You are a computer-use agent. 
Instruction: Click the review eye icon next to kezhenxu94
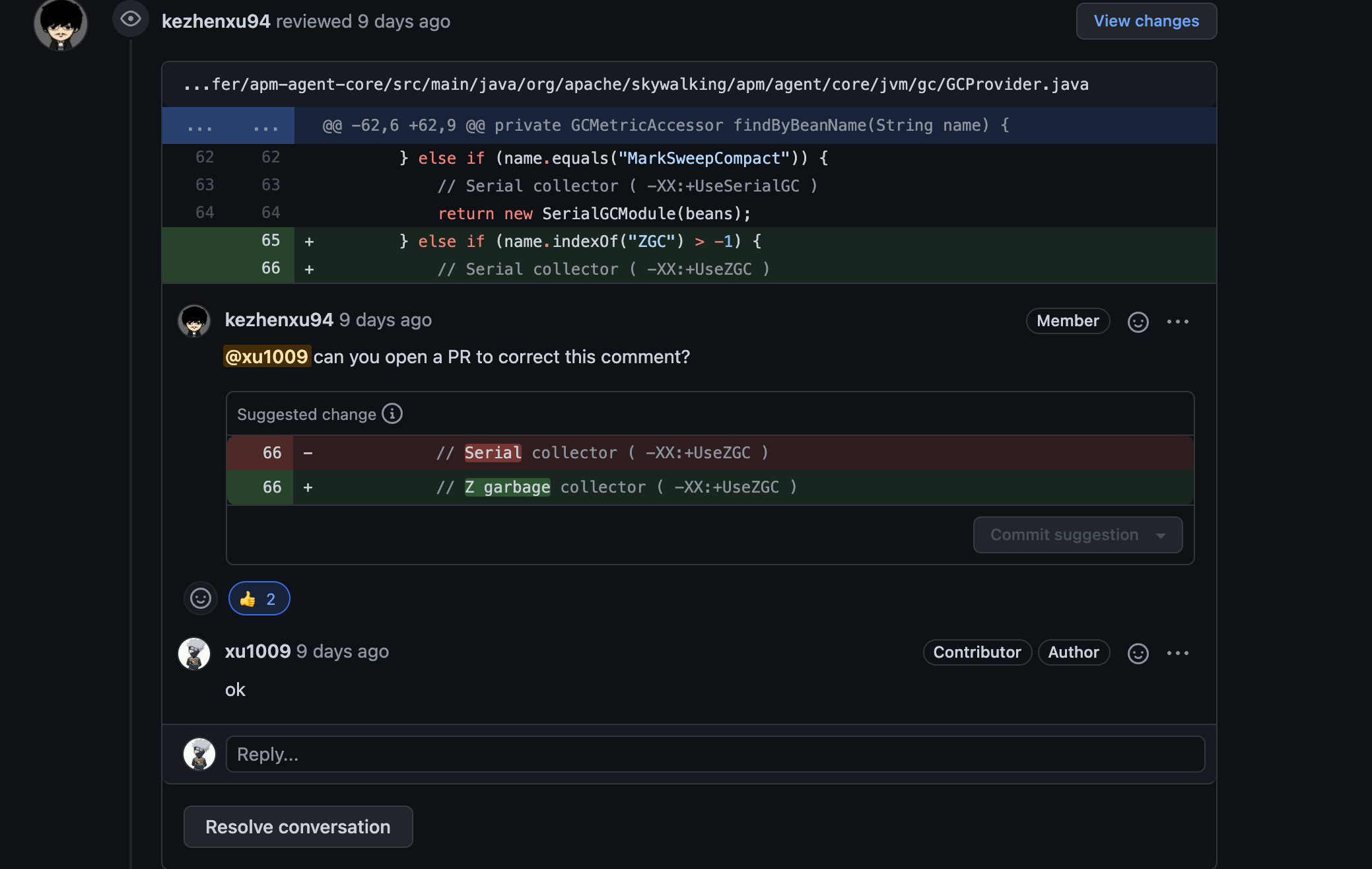coord(131,19)
